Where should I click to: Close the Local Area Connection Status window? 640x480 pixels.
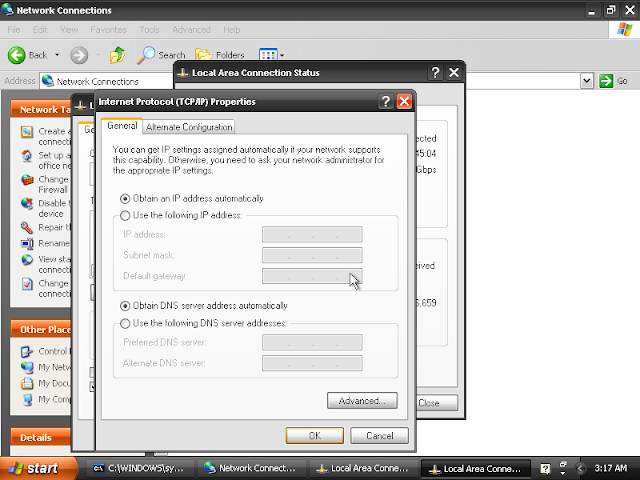coord(454,73)
